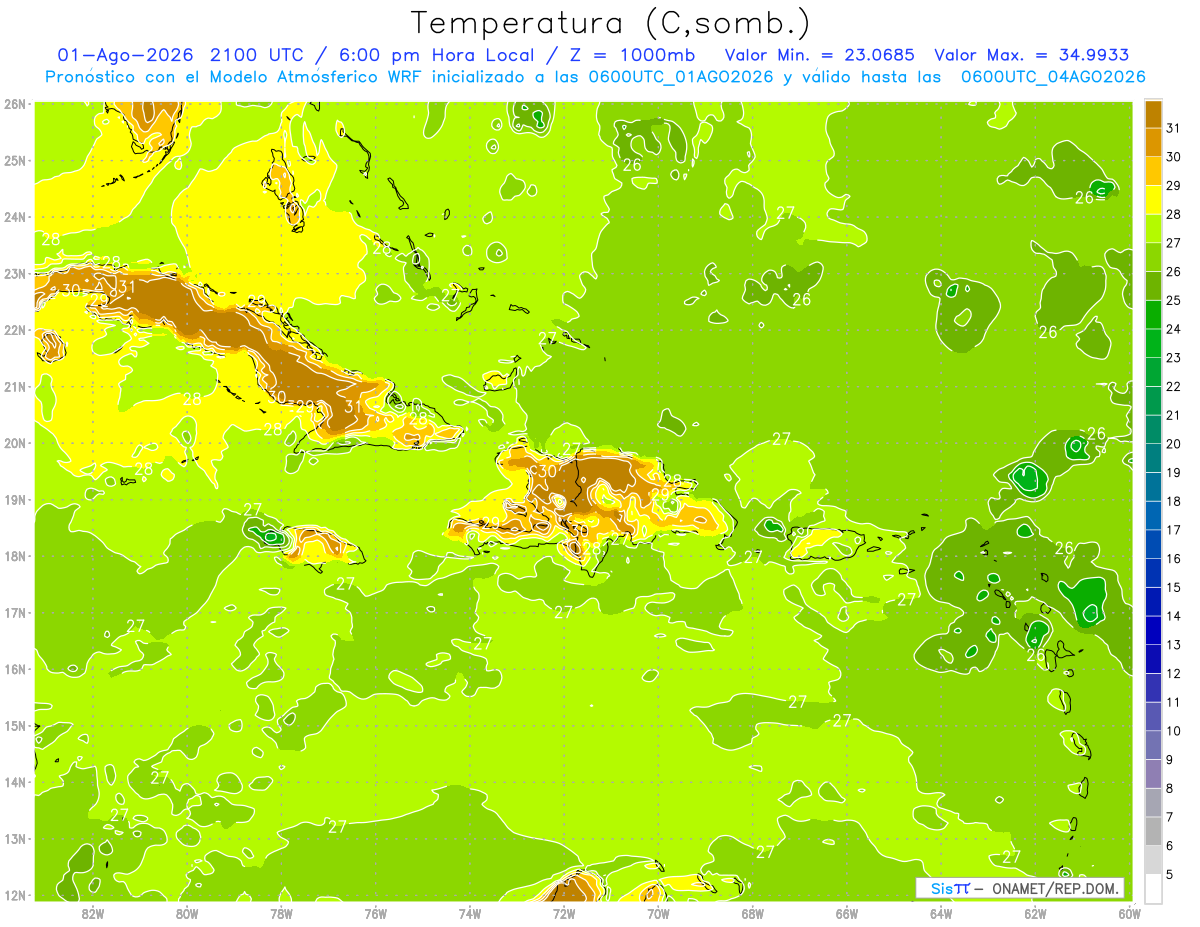Viewport: 1200px width, 927px height.
Task: Click the '26N' latitude axis label
Action: click(x=15, y=104)
